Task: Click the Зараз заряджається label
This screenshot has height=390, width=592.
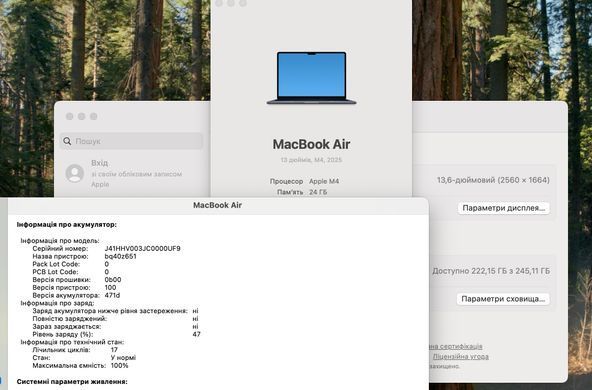Action: click(66, 327)
